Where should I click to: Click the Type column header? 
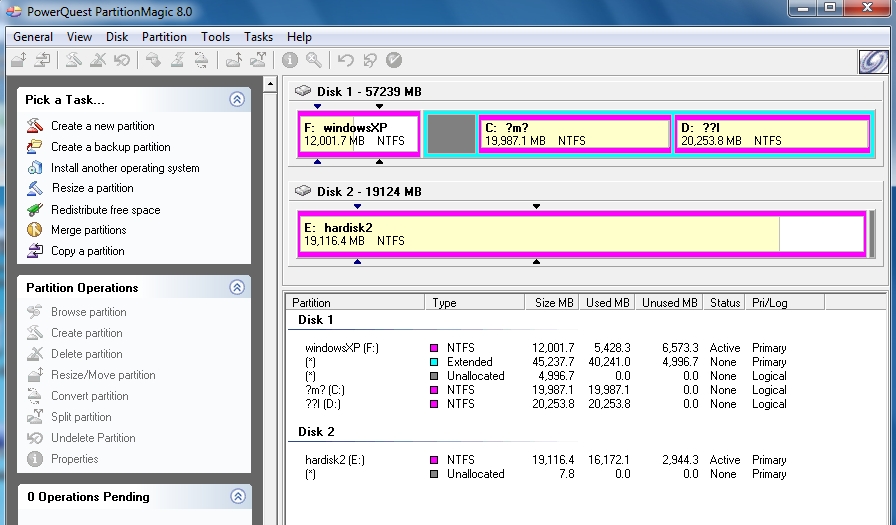click(474, 303)
